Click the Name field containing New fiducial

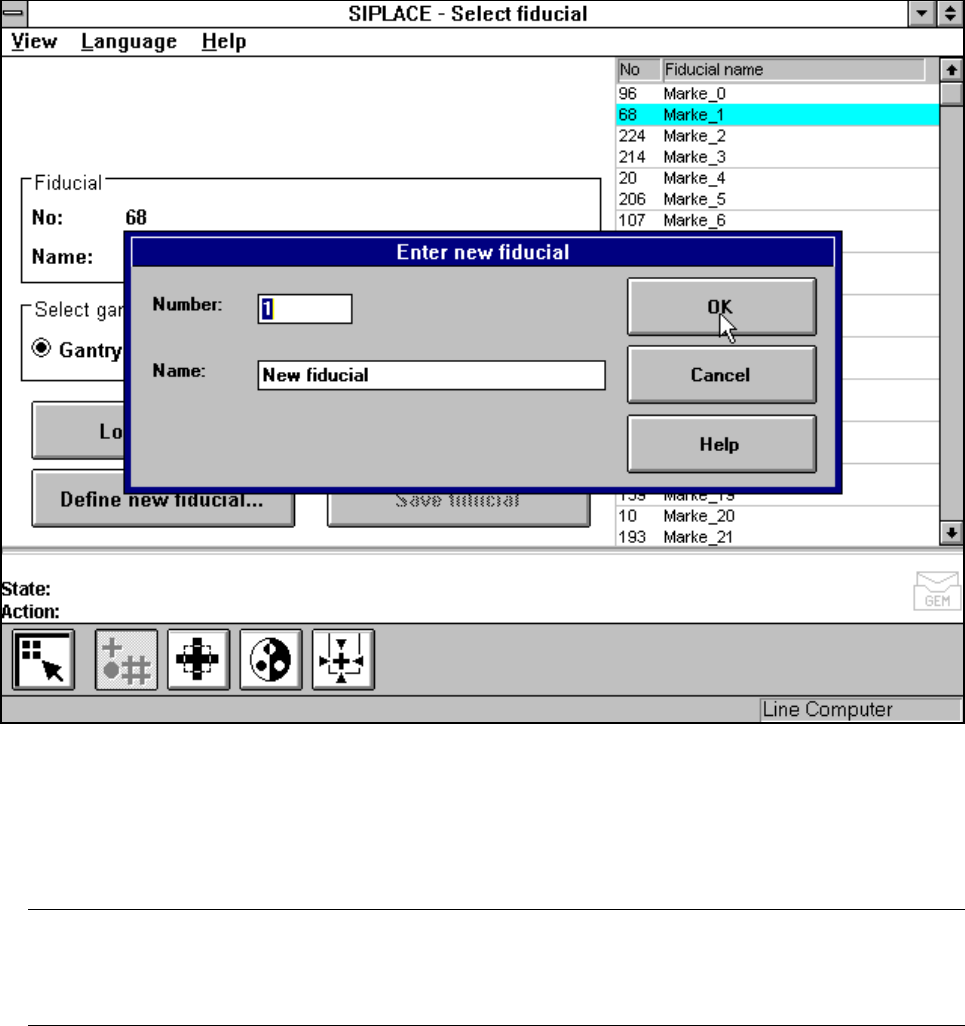(431, 375)
